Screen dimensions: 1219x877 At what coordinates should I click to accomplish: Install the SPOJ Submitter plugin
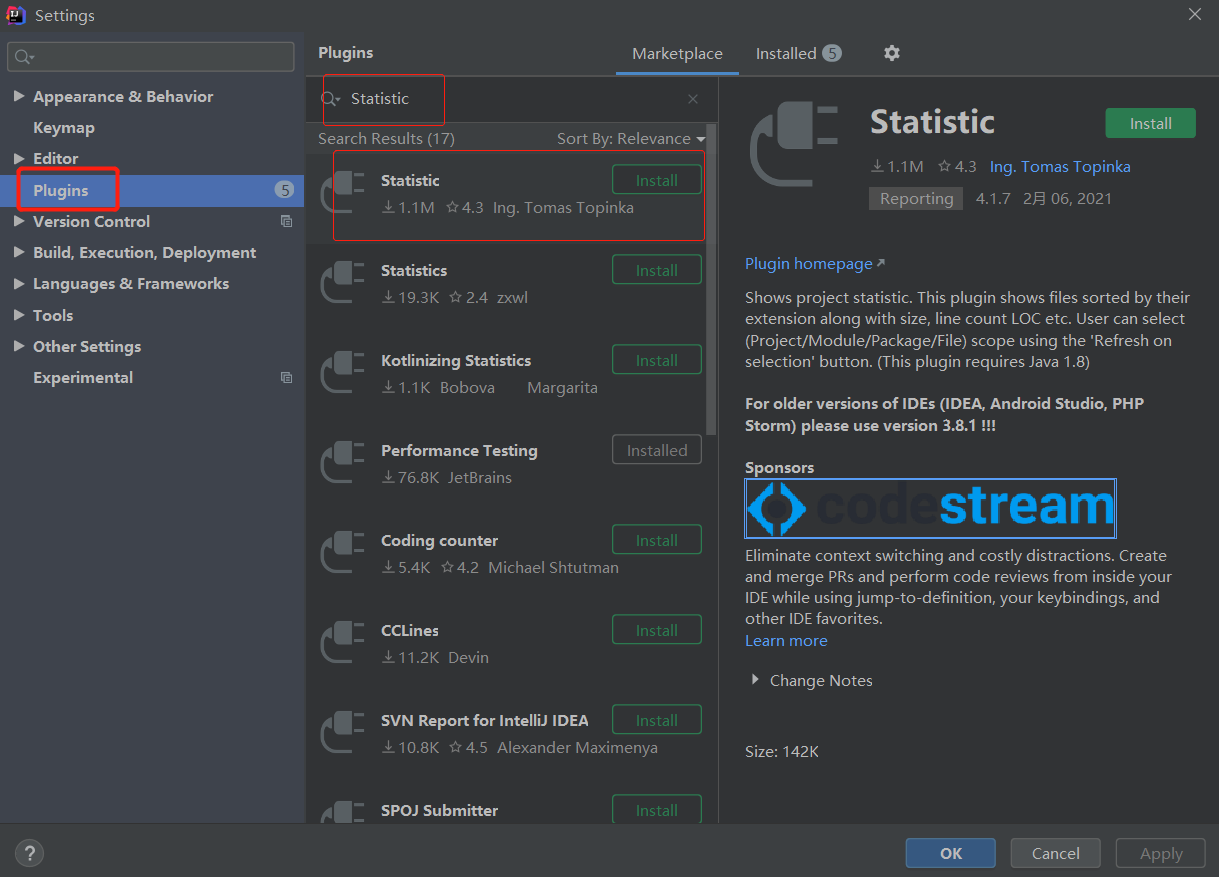click(x=657, y=810)
